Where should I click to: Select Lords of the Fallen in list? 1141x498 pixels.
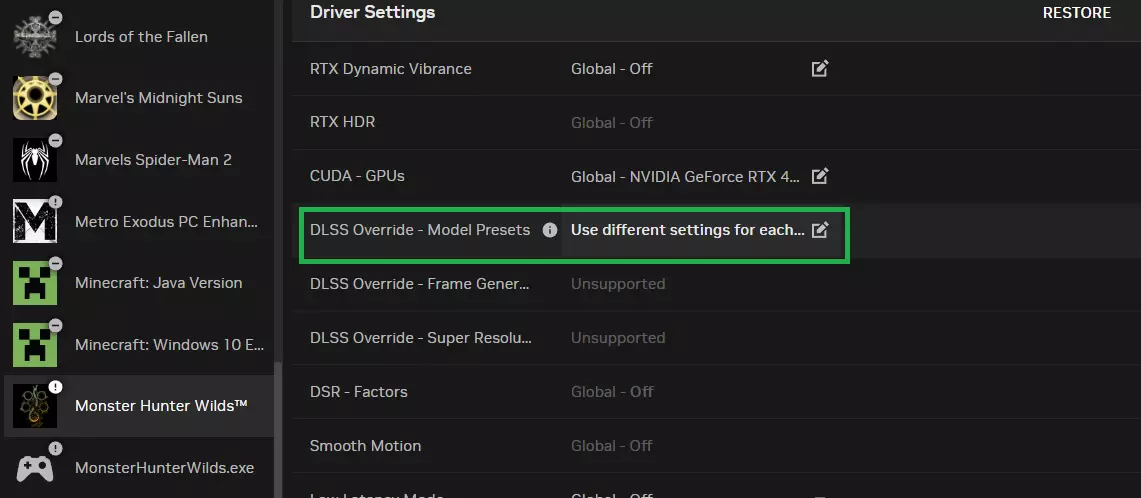tap(138, 36)
